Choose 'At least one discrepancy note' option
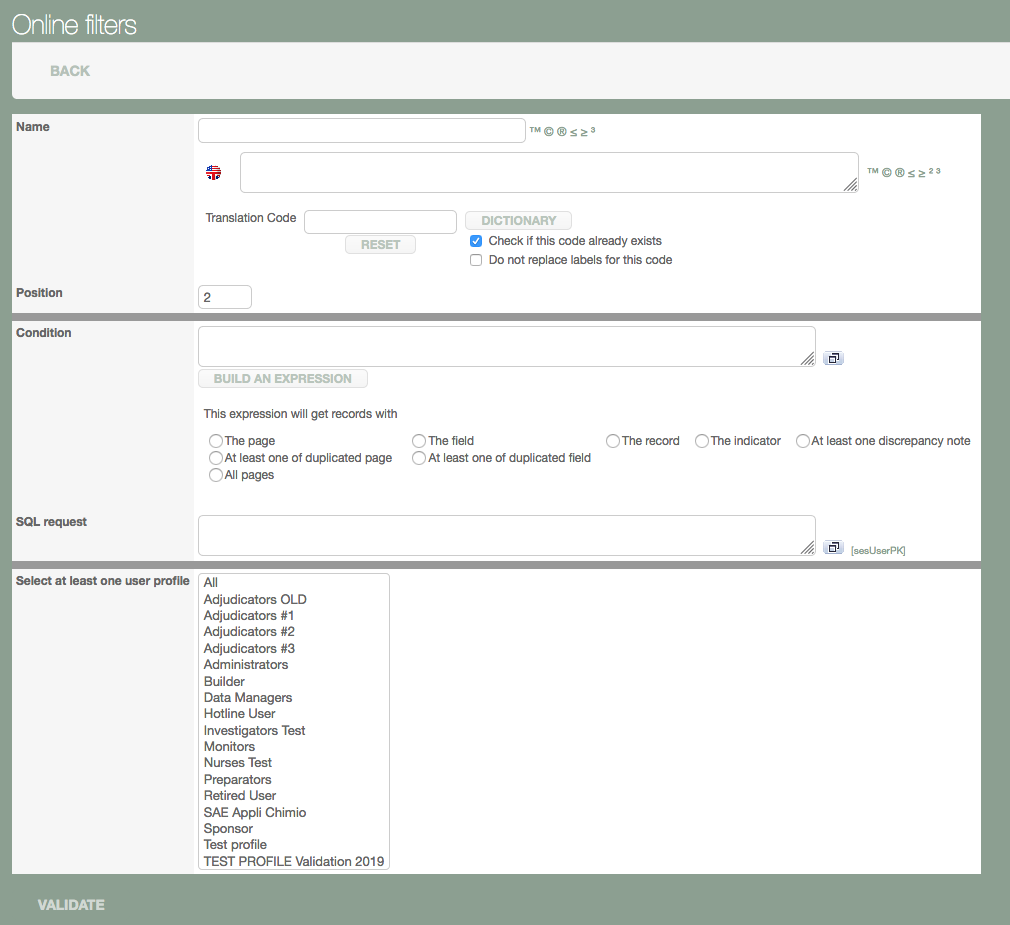Screen dimensions: 1010x925 (803, 441)
